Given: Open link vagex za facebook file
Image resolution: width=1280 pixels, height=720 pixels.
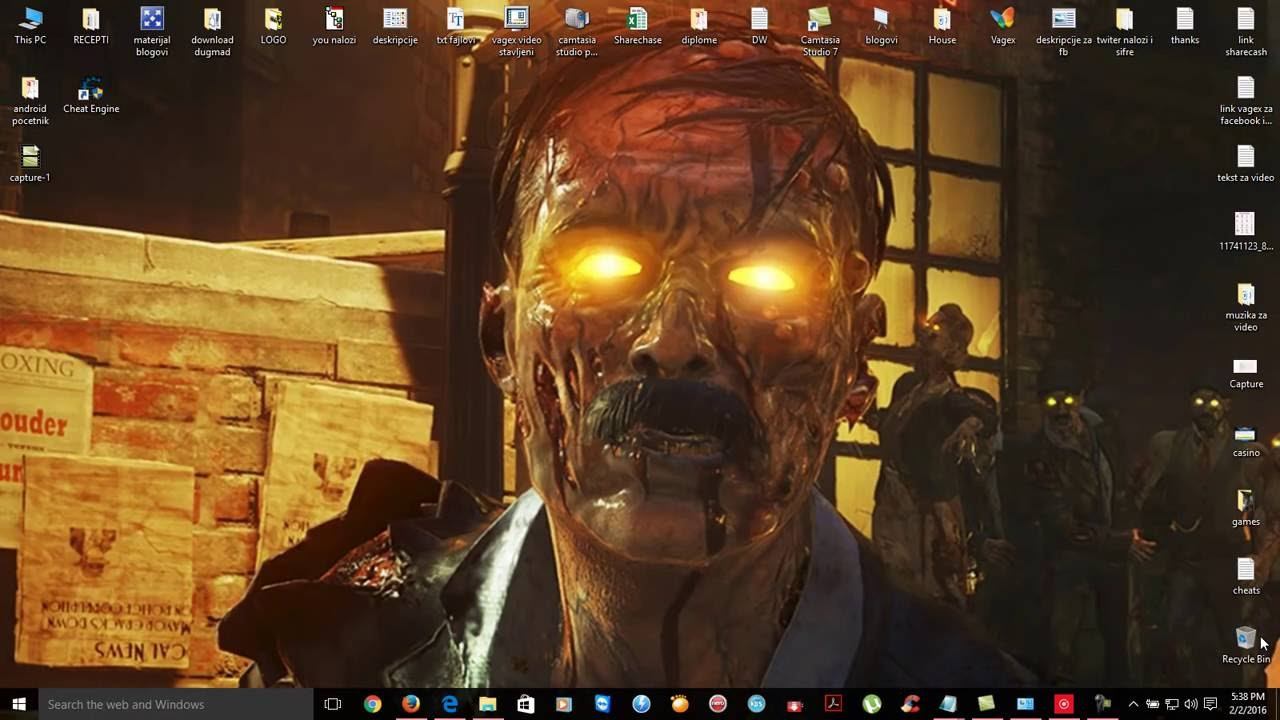Looking at the screenshot, I should (1246, 101).
